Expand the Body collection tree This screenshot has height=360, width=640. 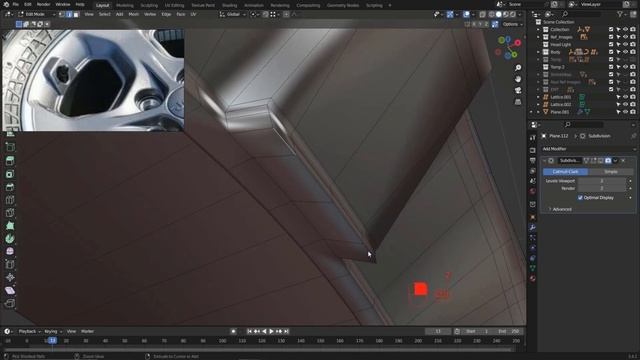538,52
